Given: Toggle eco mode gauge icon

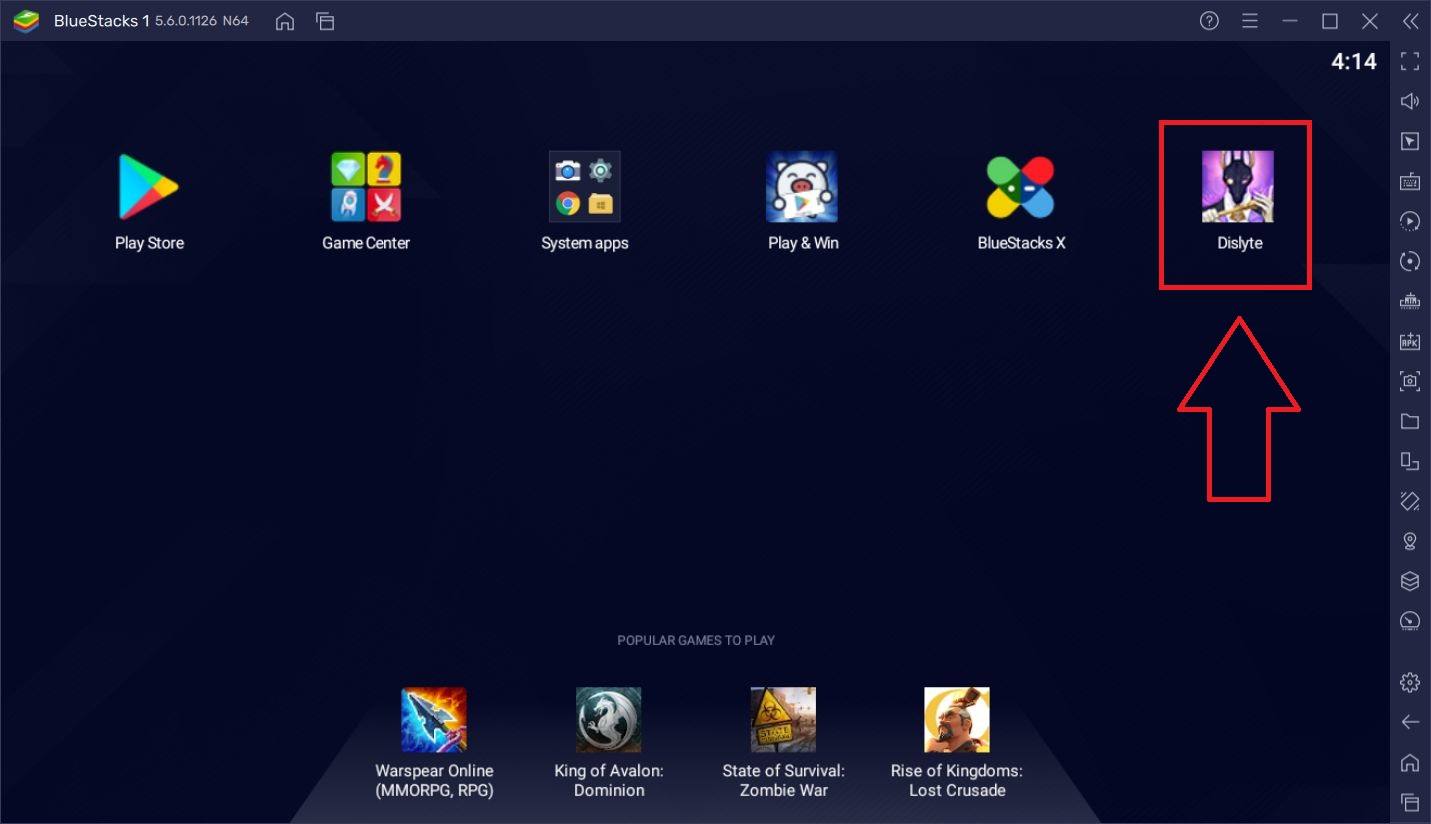Looking at the screenshot, I should [1410, 621].
